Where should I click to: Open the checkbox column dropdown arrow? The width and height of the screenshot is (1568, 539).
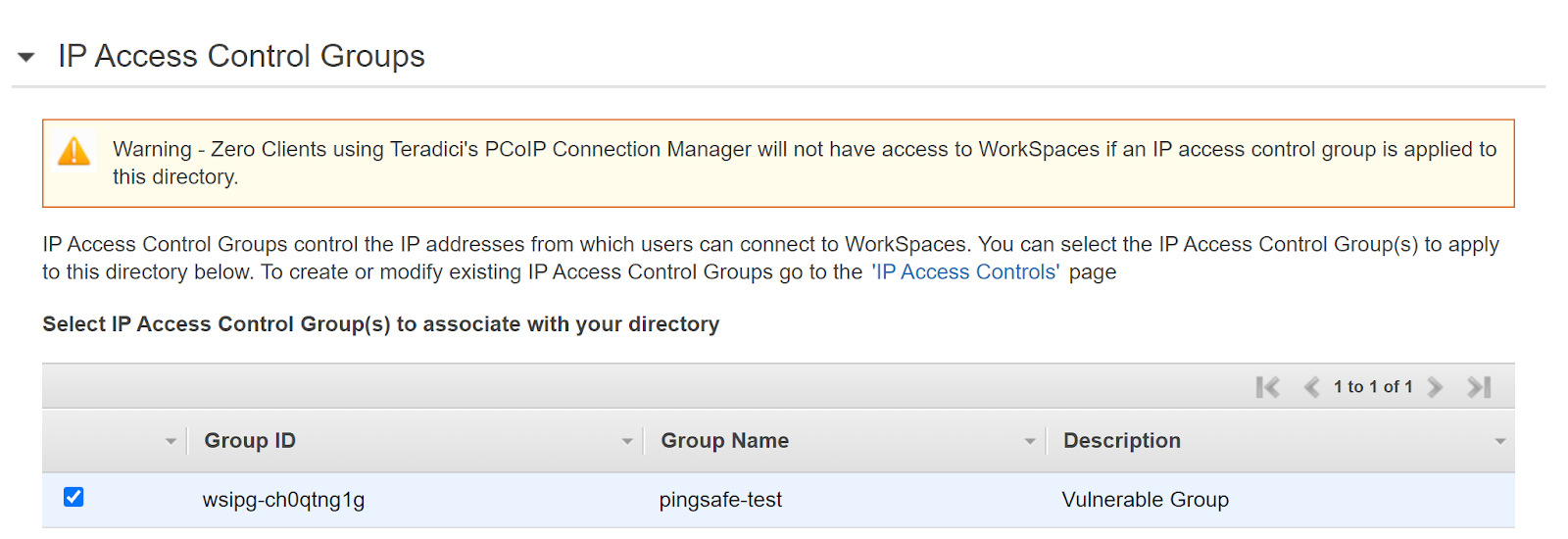click(171, 441)
